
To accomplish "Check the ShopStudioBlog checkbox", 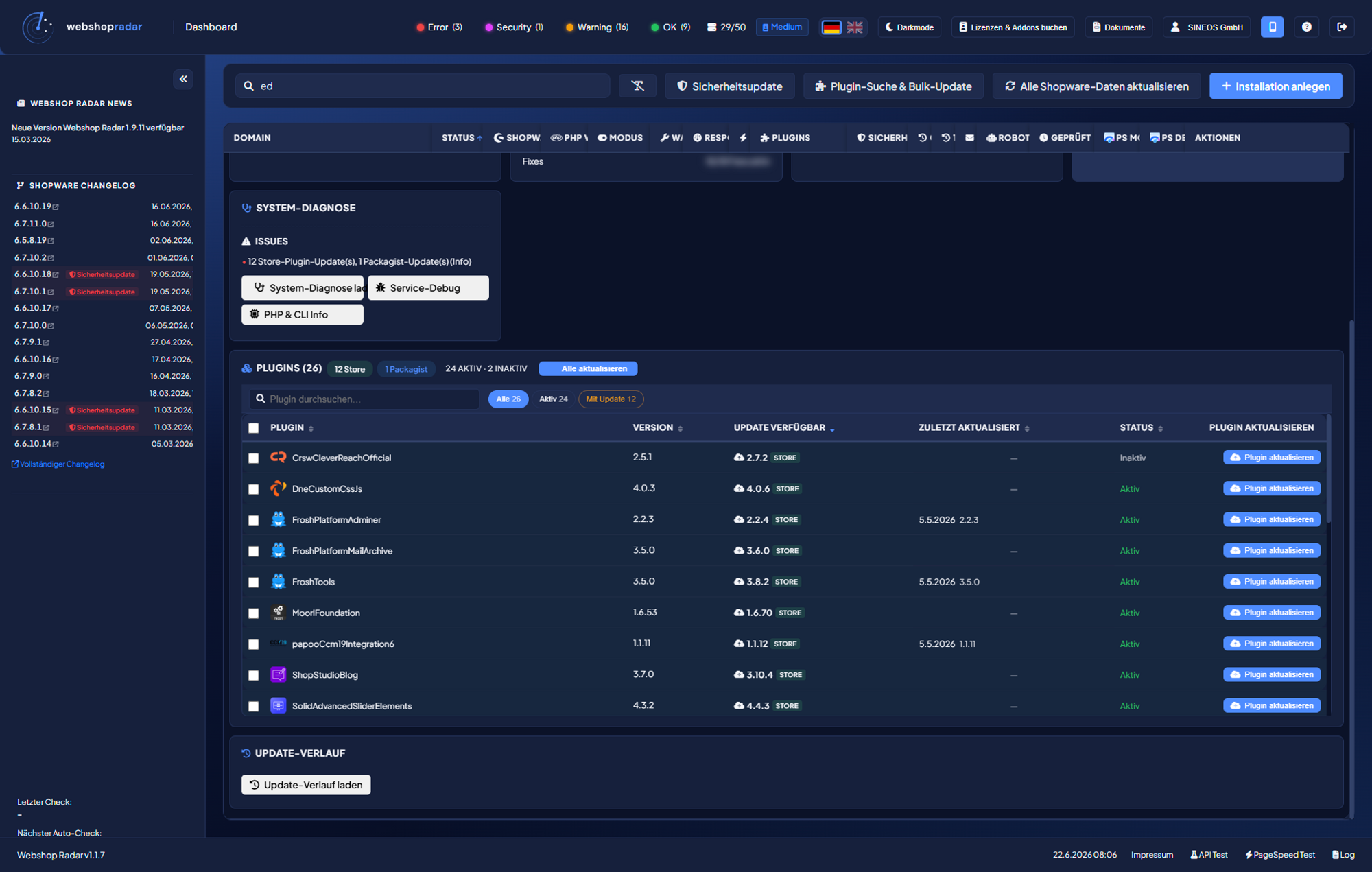I will [254, 675].
